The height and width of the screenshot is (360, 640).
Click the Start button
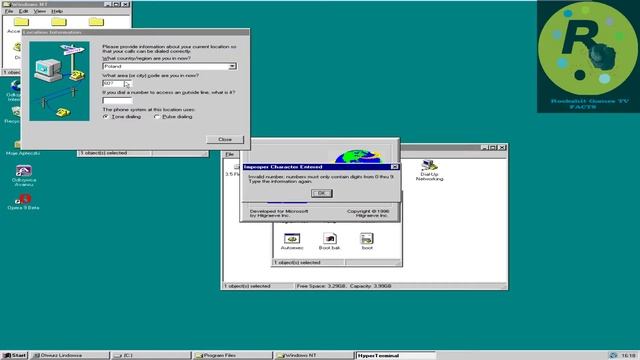coord(14,356)
